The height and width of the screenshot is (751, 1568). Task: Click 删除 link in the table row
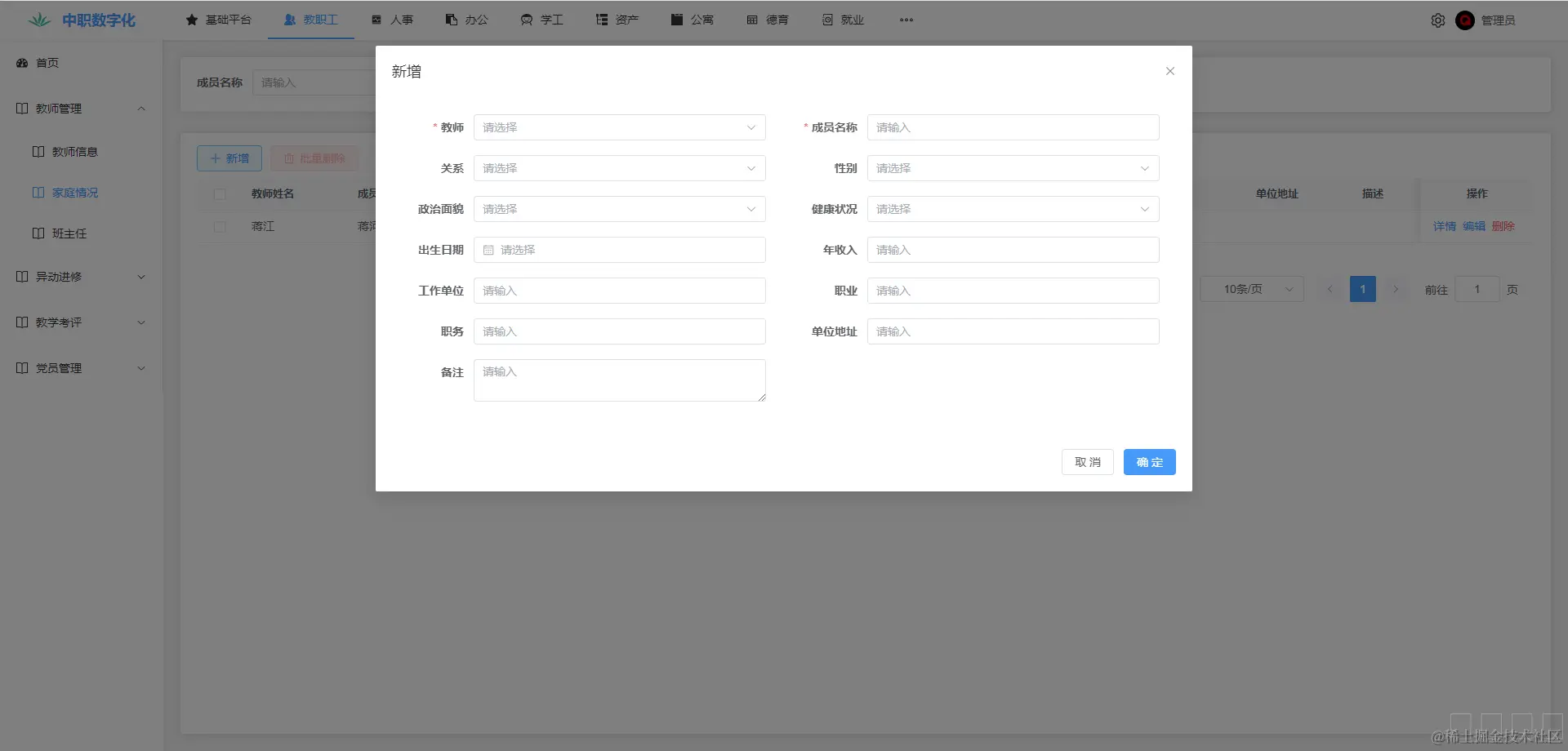1503,226
